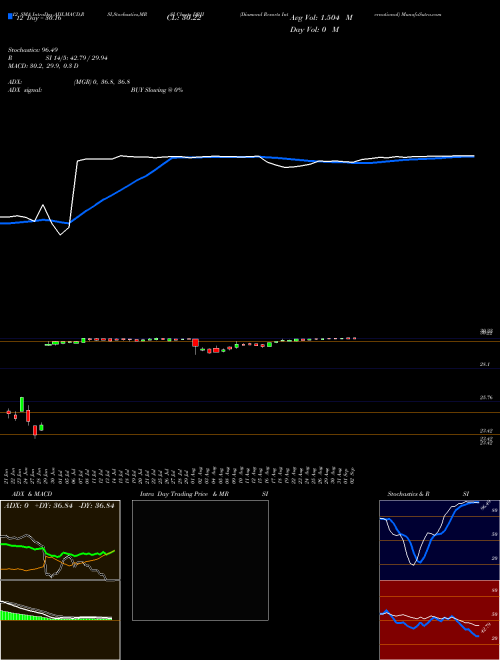Open the MACD histogram chart with green bars
Image resolution: width=500 pixels, height=660 pixels.
[x=60, y=620]
